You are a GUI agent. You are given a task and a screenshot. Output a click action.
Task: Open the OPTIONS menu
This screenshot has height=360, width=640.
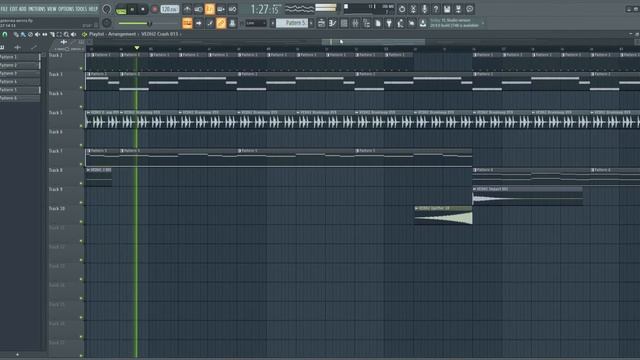[x=66, y=9]
